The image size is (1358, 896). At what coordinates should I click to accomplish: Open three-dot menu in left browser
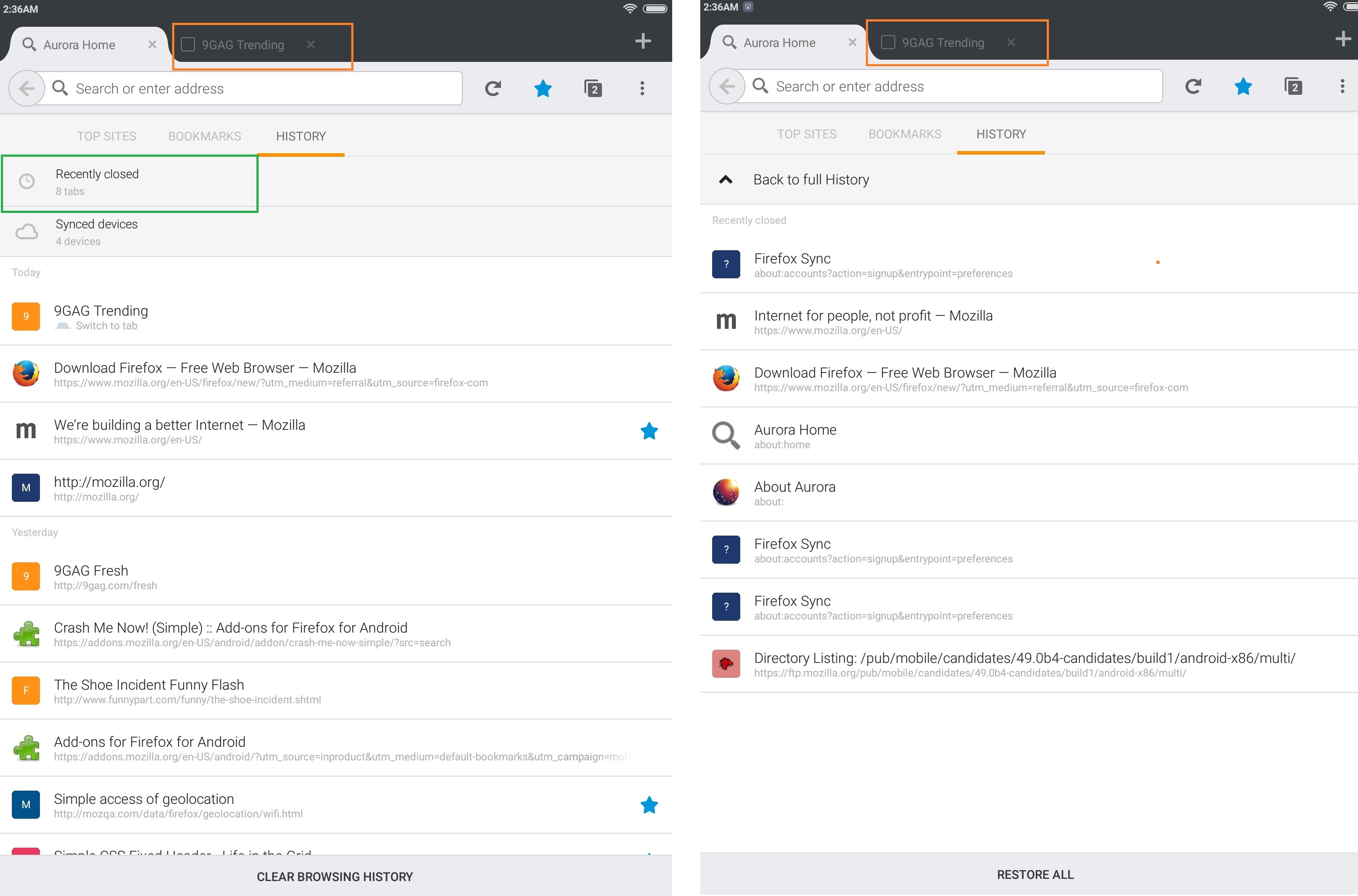pos(642,88)
